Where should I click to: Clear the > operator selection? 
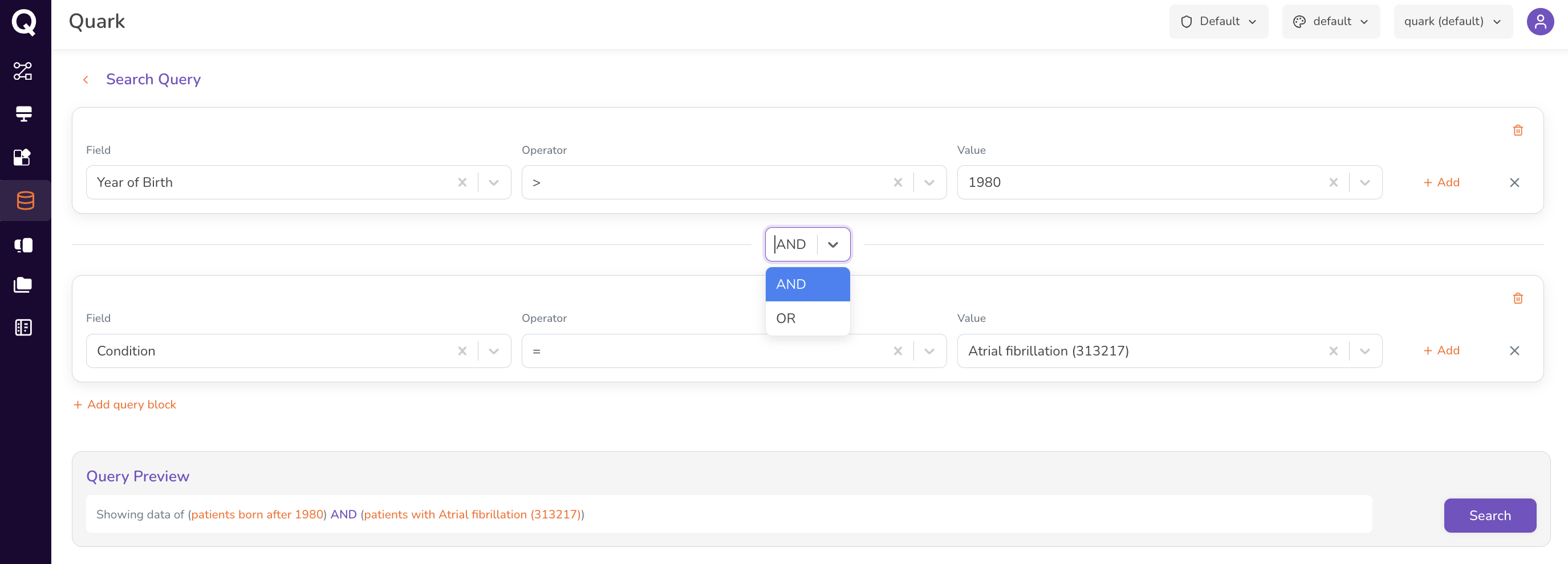tap(897, 182)
